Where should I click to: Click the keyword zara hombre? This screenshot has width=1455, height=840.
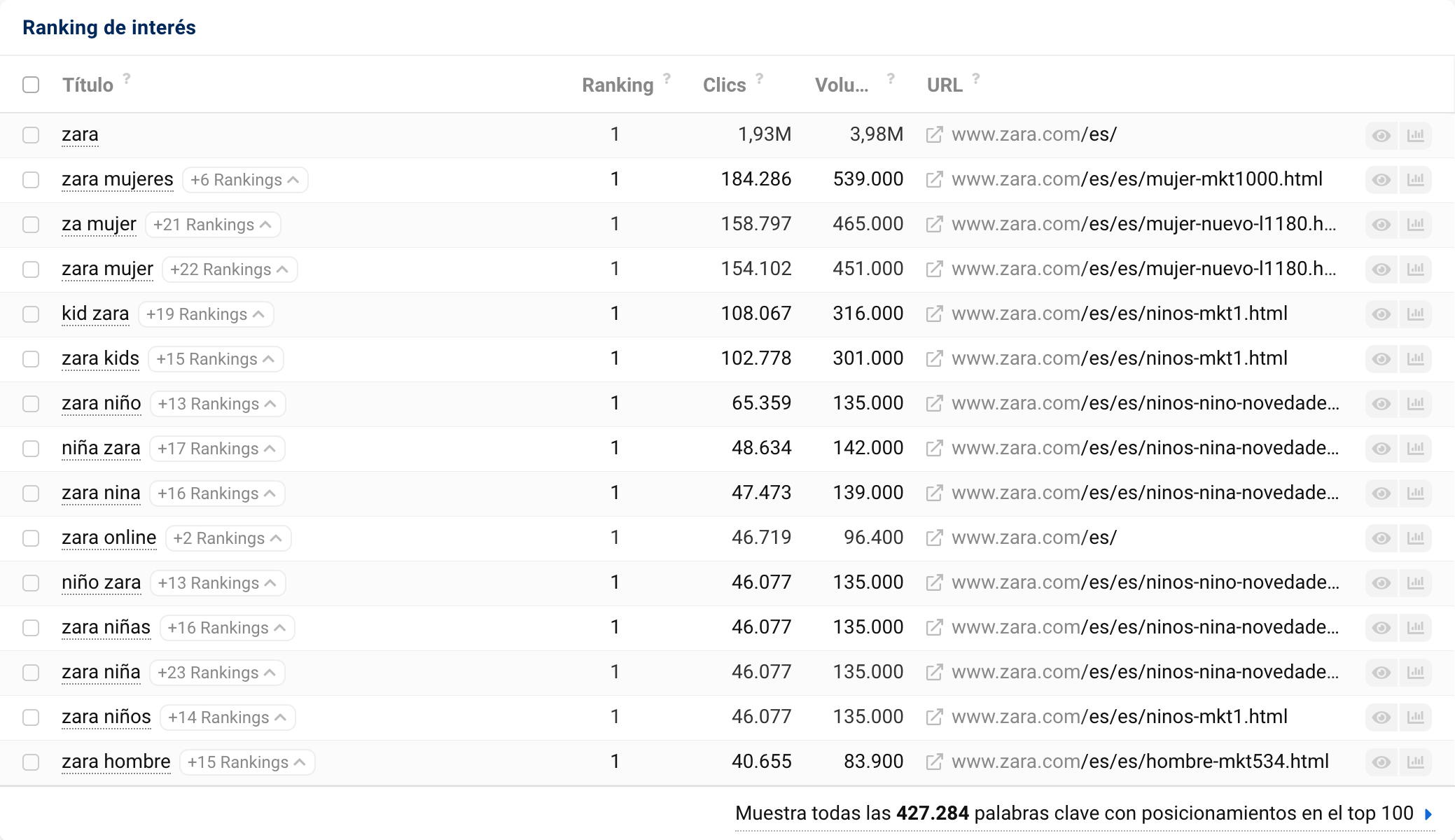(116, 762)
